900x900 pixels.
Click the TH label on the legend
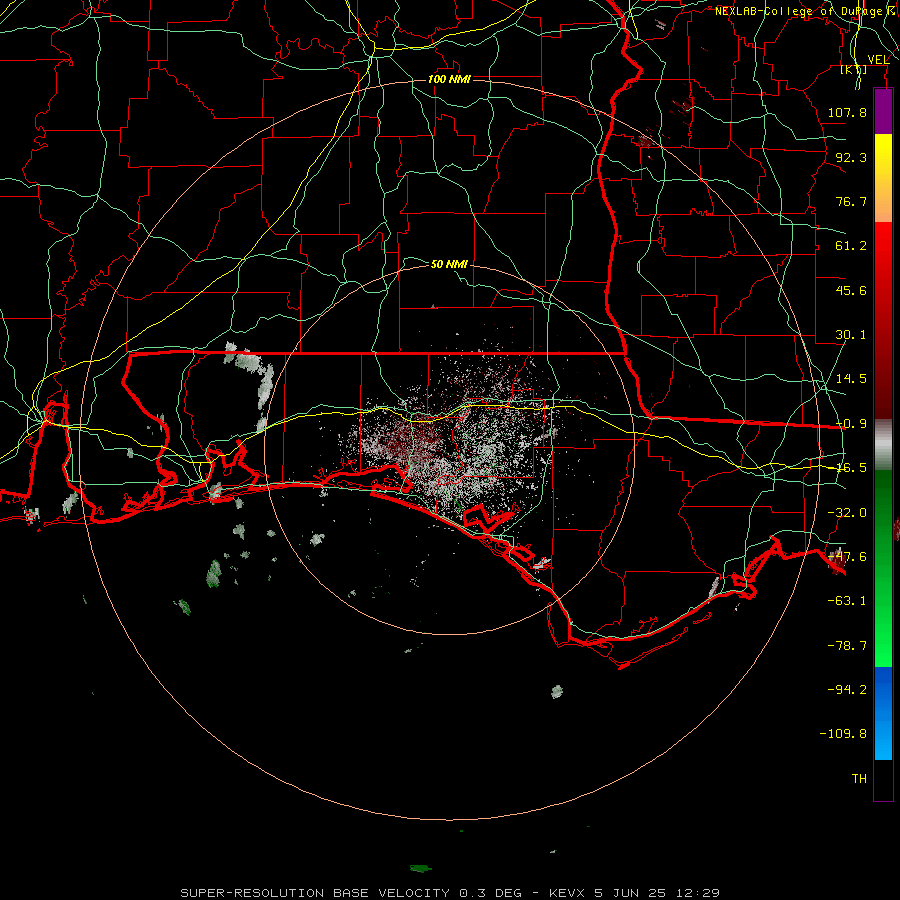[x=859, y=779]
